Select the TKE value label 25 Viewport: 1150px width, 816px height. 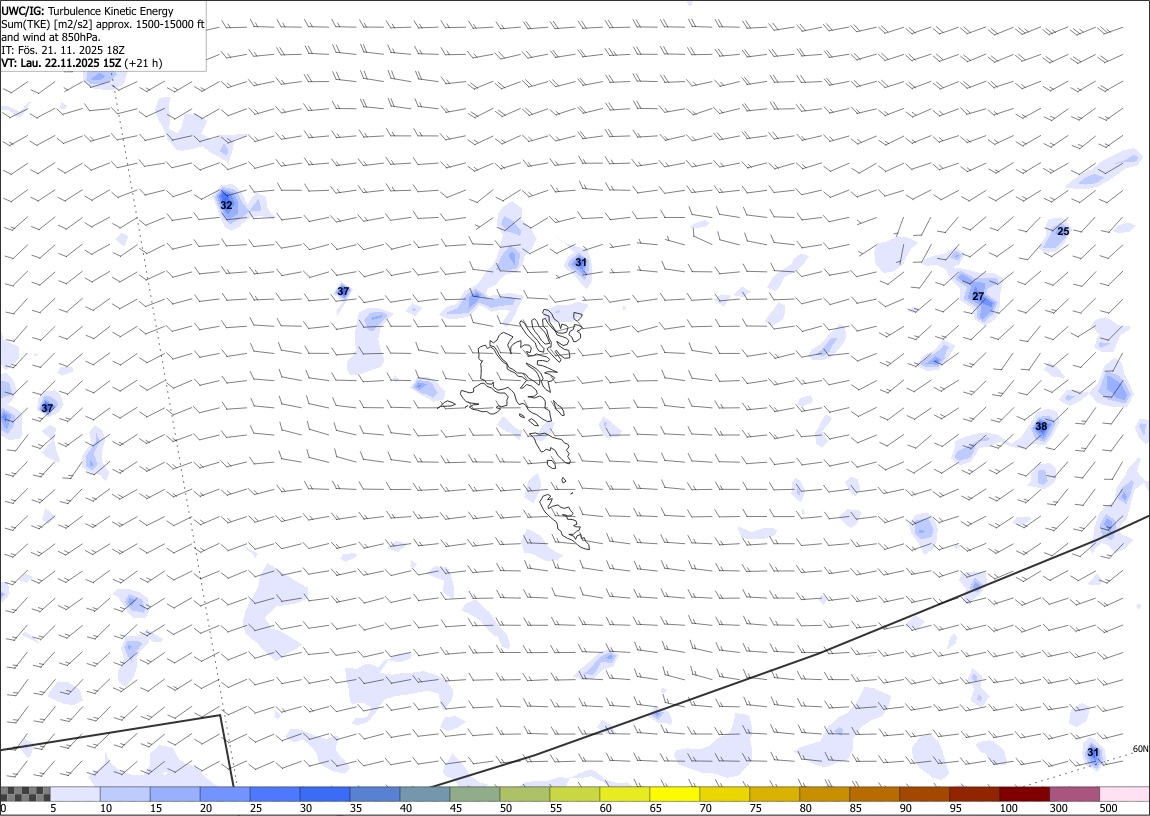[1063, 231]
